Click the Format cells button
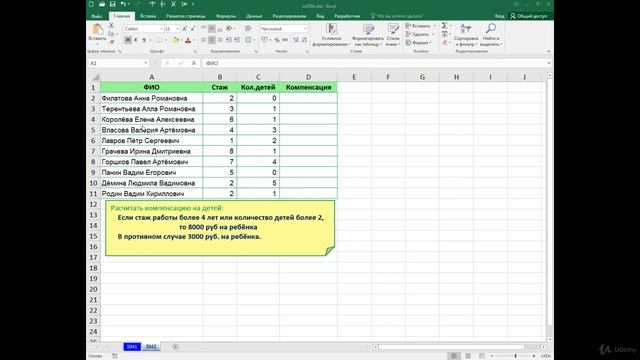This screenshot has width=640, height=360. [x=418, y=42]
